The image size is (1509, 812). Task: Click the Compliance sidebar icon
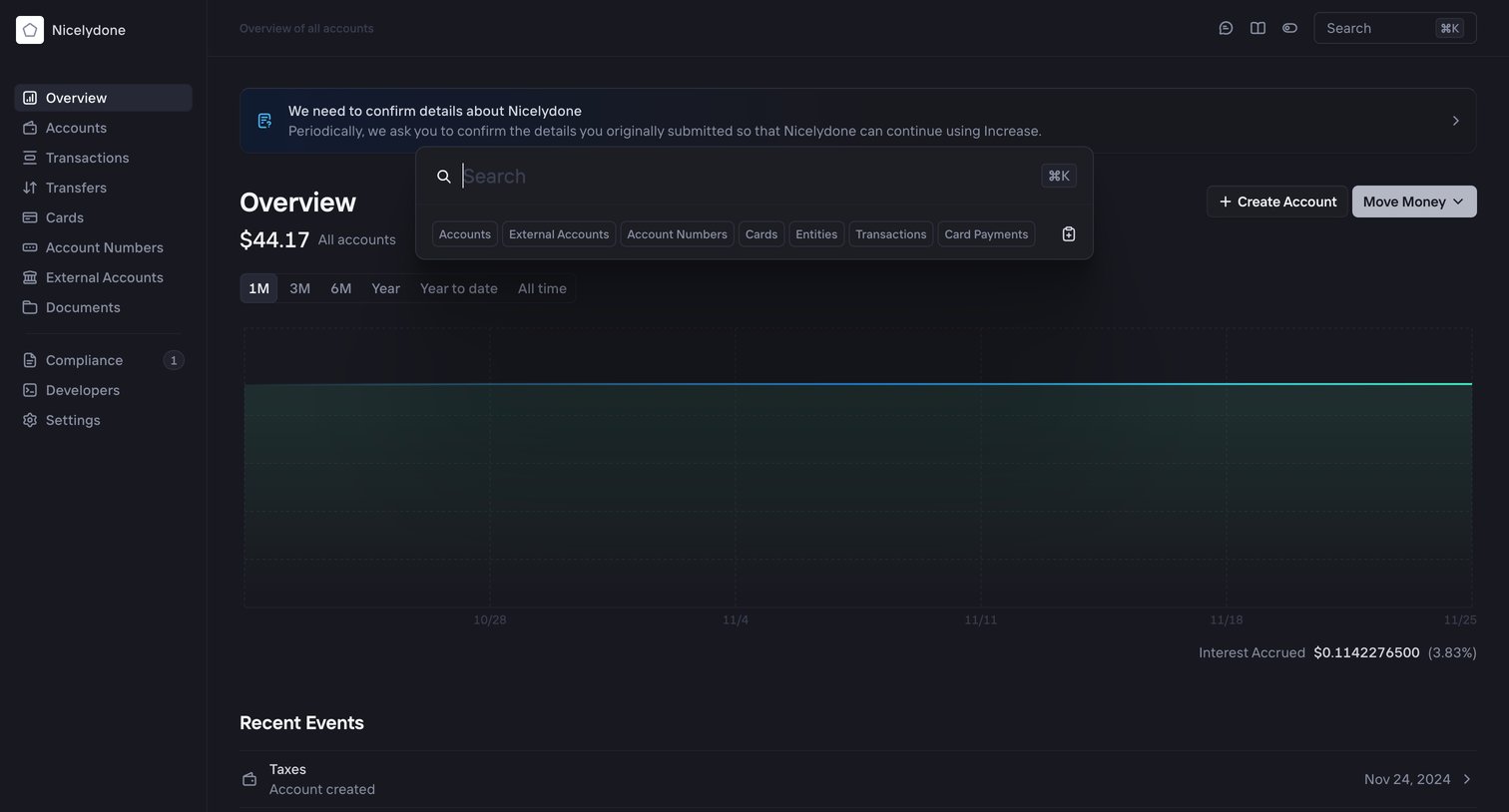pyautogui.click(x=30, y=360)
